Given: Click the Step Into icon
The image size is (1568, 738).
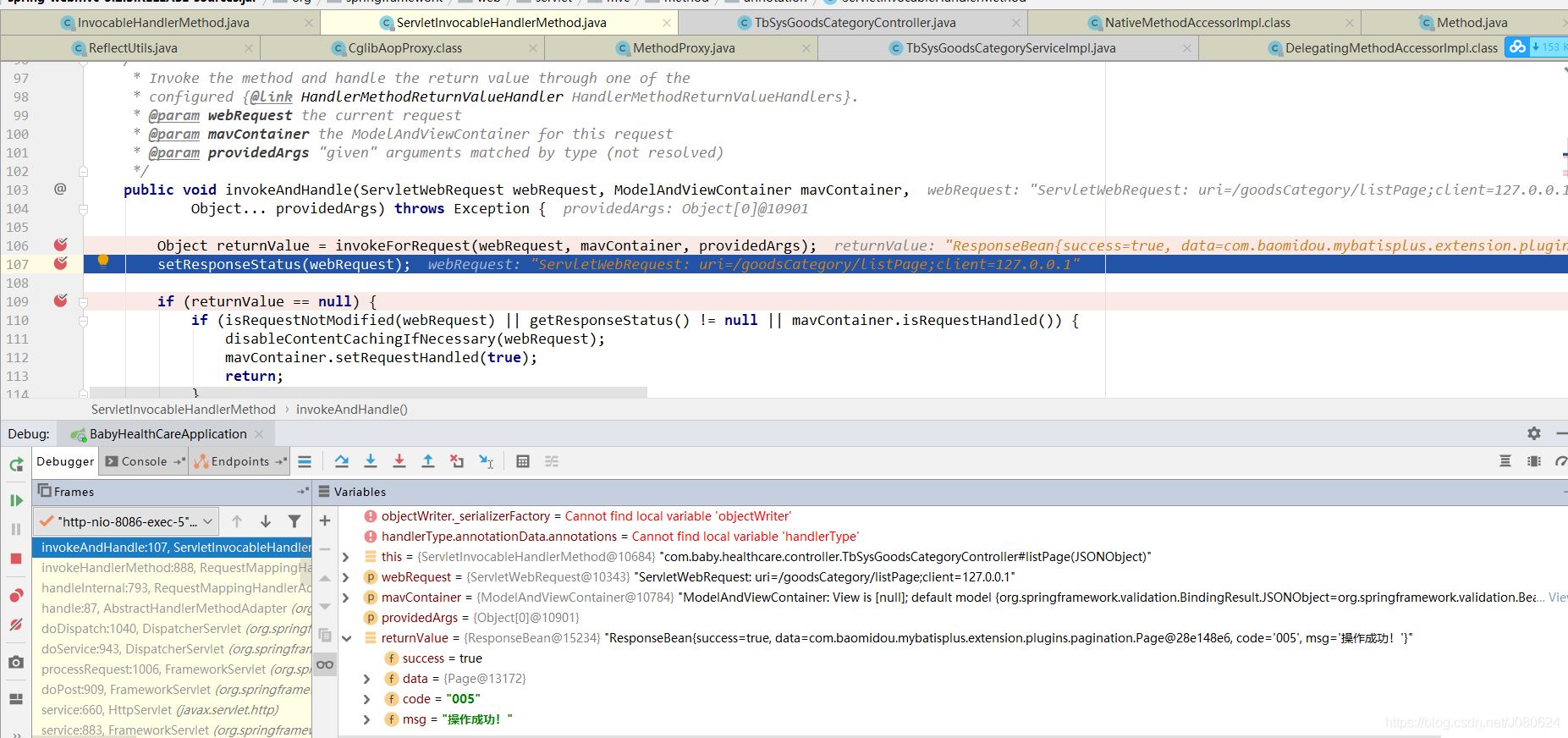Looking at the screenshot, I should tap(370, 461).
